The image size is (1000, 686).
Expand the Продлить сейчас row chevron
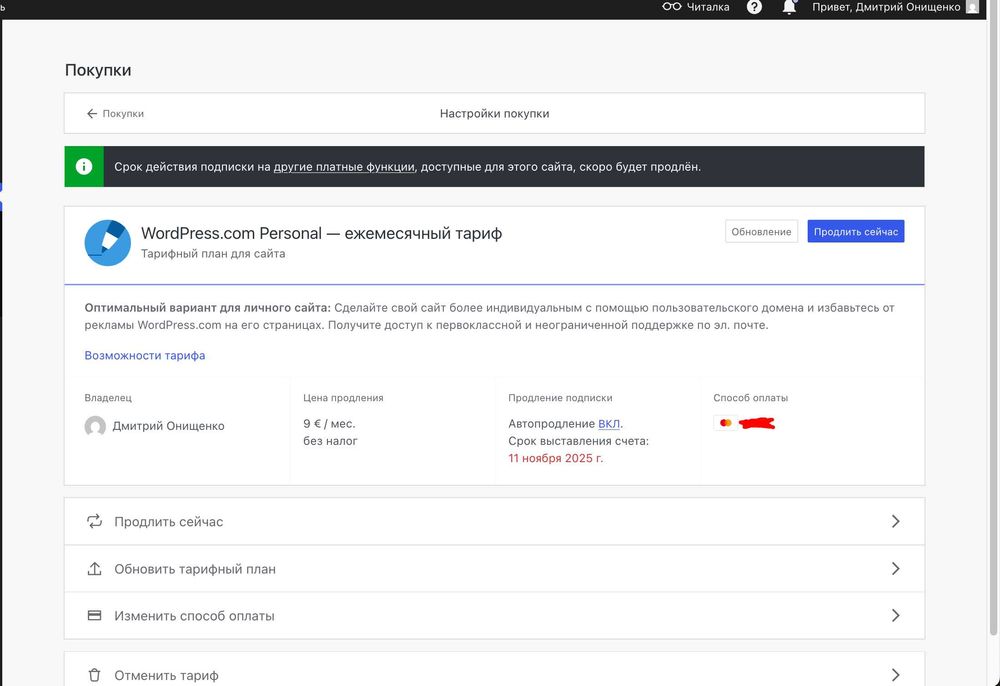coord(895,521)
